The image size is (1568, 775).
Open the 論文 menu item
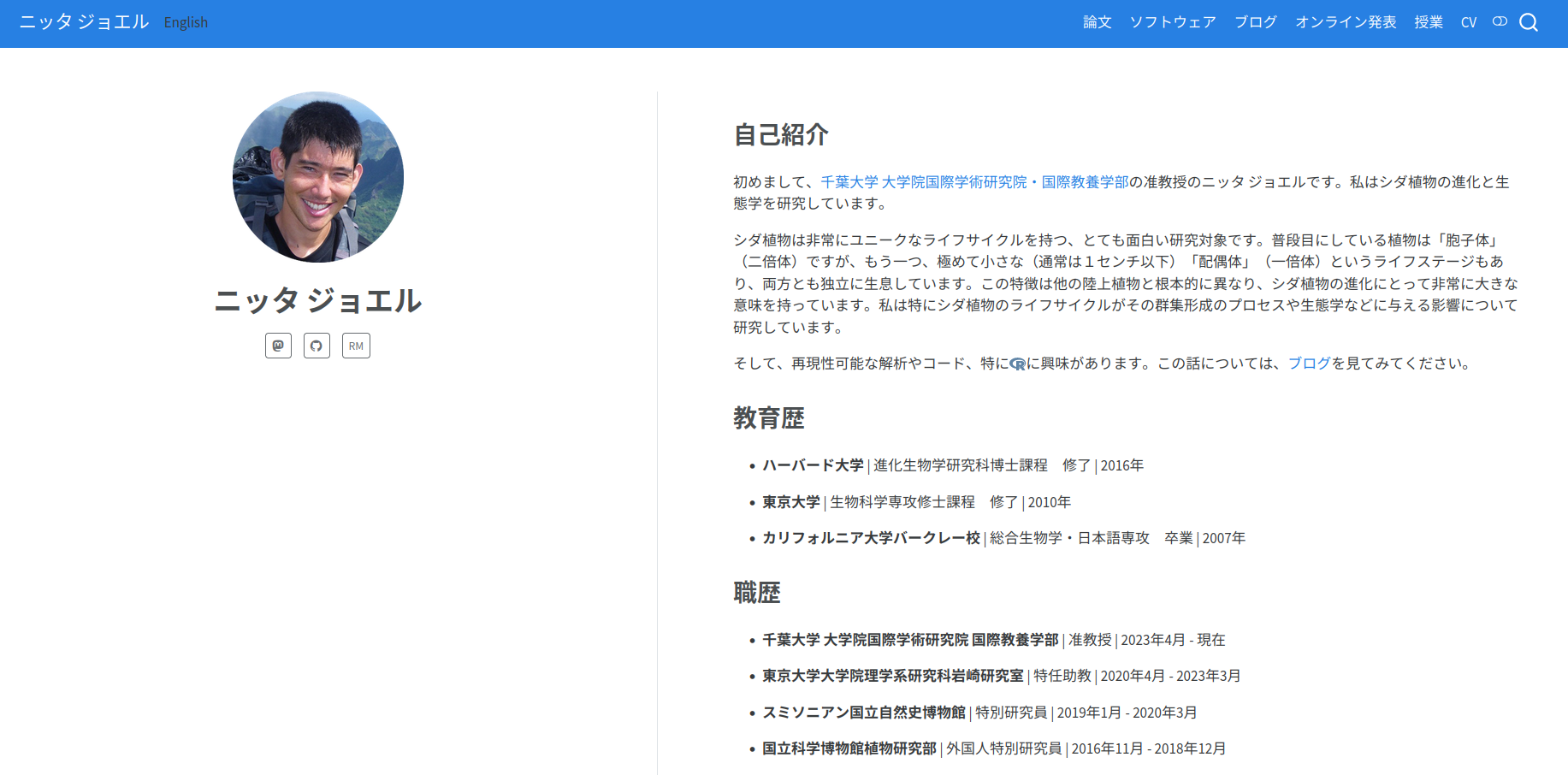pyautogui.click(x=1097, y=22)
